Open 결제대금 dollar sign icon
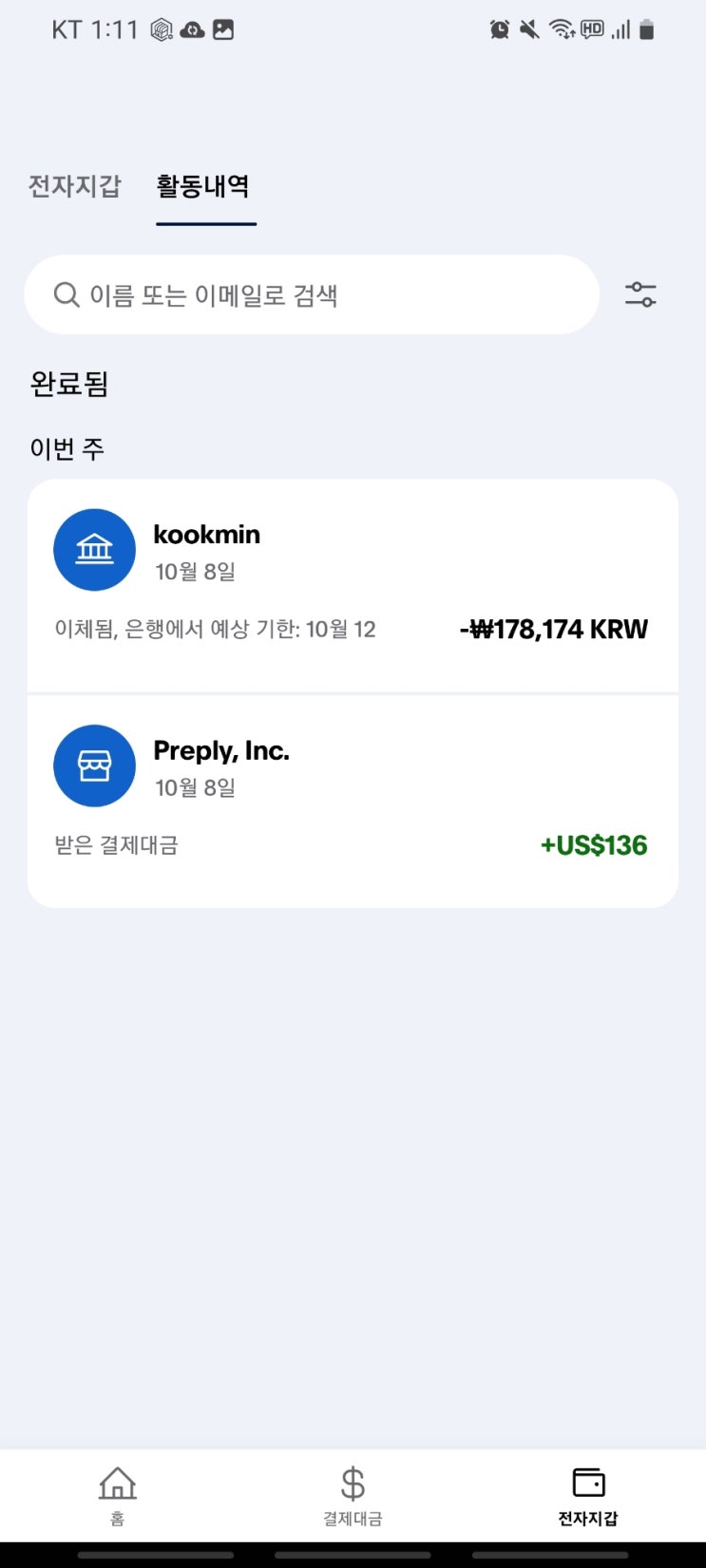The height and width of the screenshot is (1568, 706). click(353, 1483)
